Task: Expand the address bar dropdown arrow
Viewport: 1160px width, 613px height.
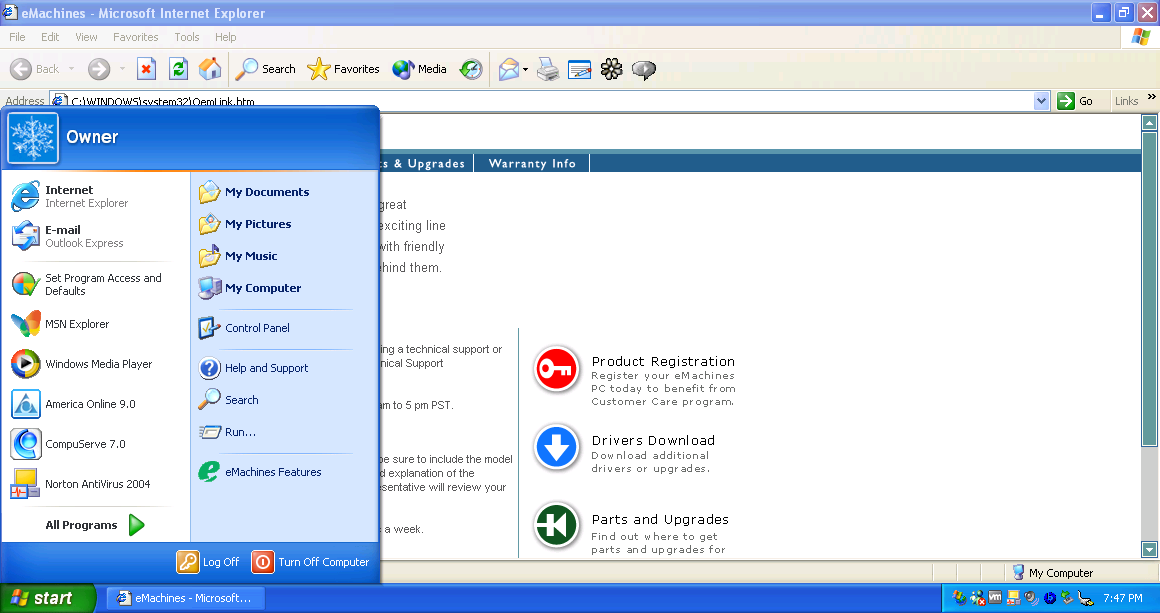Action: [x=1041, y=101]
